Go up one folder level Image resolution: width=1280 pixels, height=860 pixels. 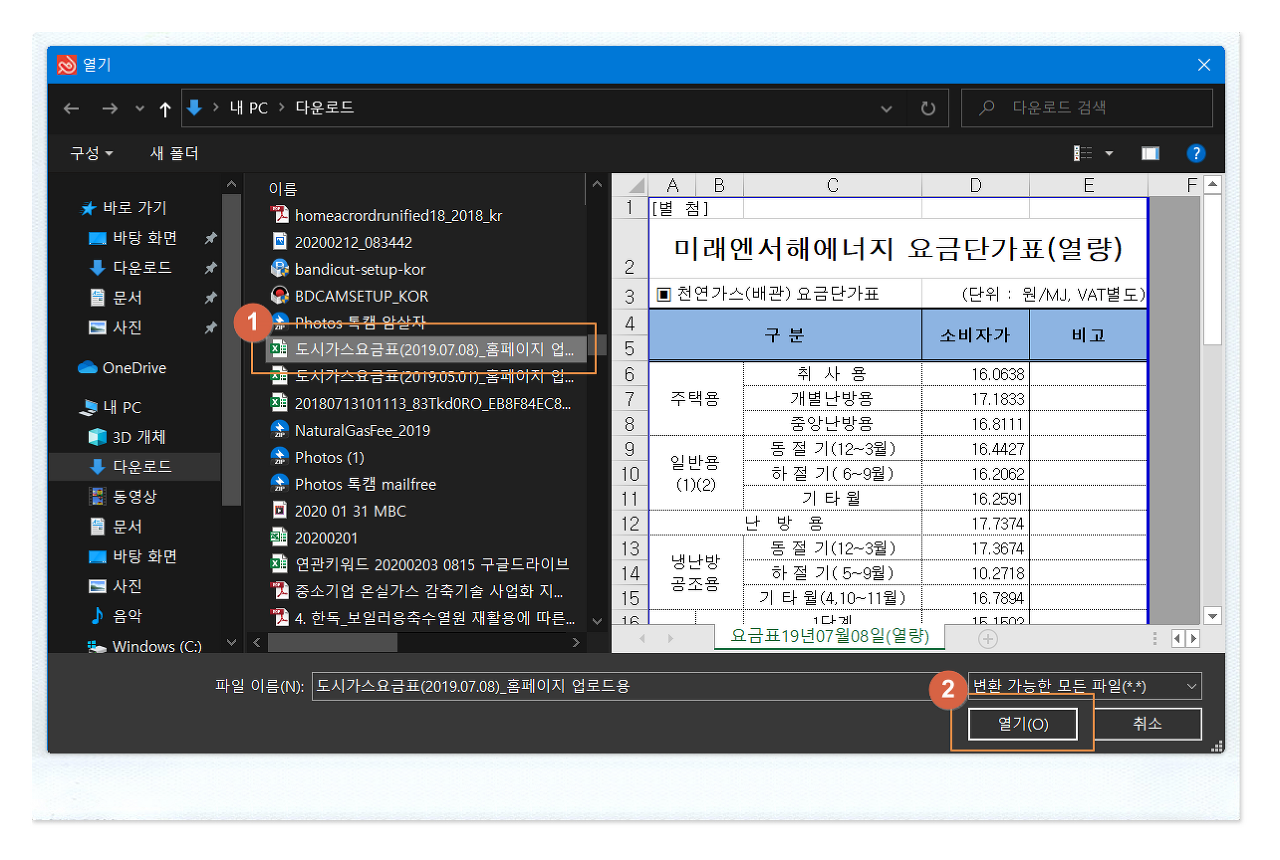(x=165, y=108)
